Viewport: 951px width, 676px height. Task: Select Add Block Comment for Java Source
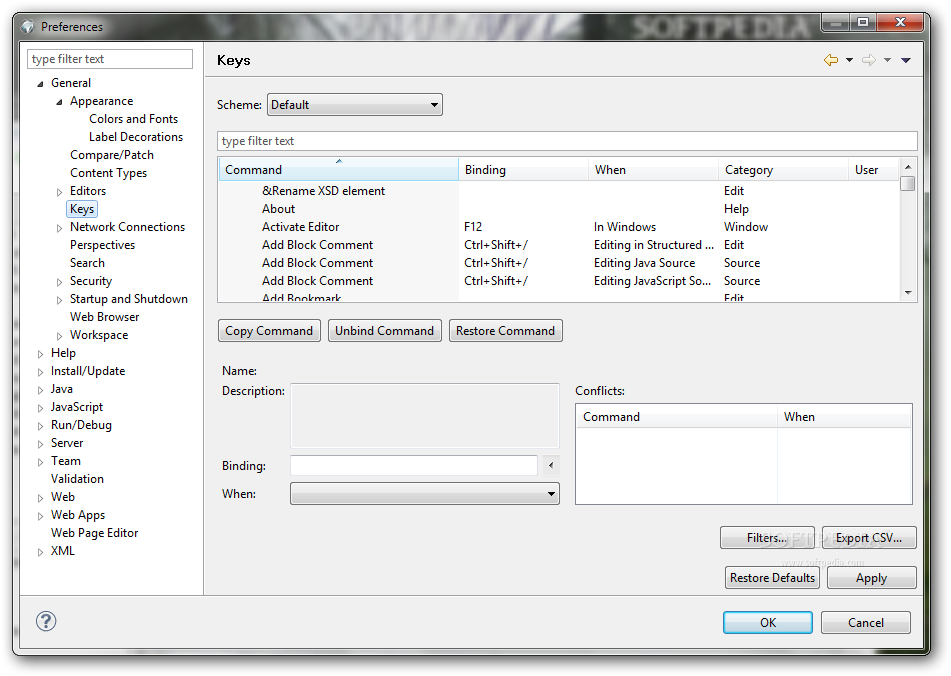pos(558,263)
